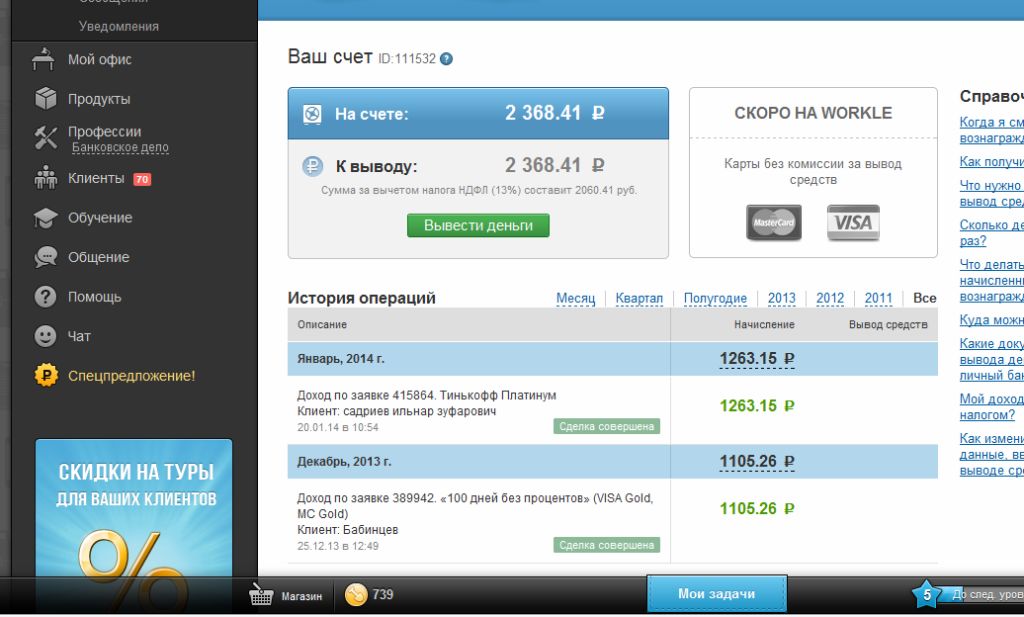Click the help icon next to account ID
Viewport: 1024px width, 617px height.
(x=446, y=59)
